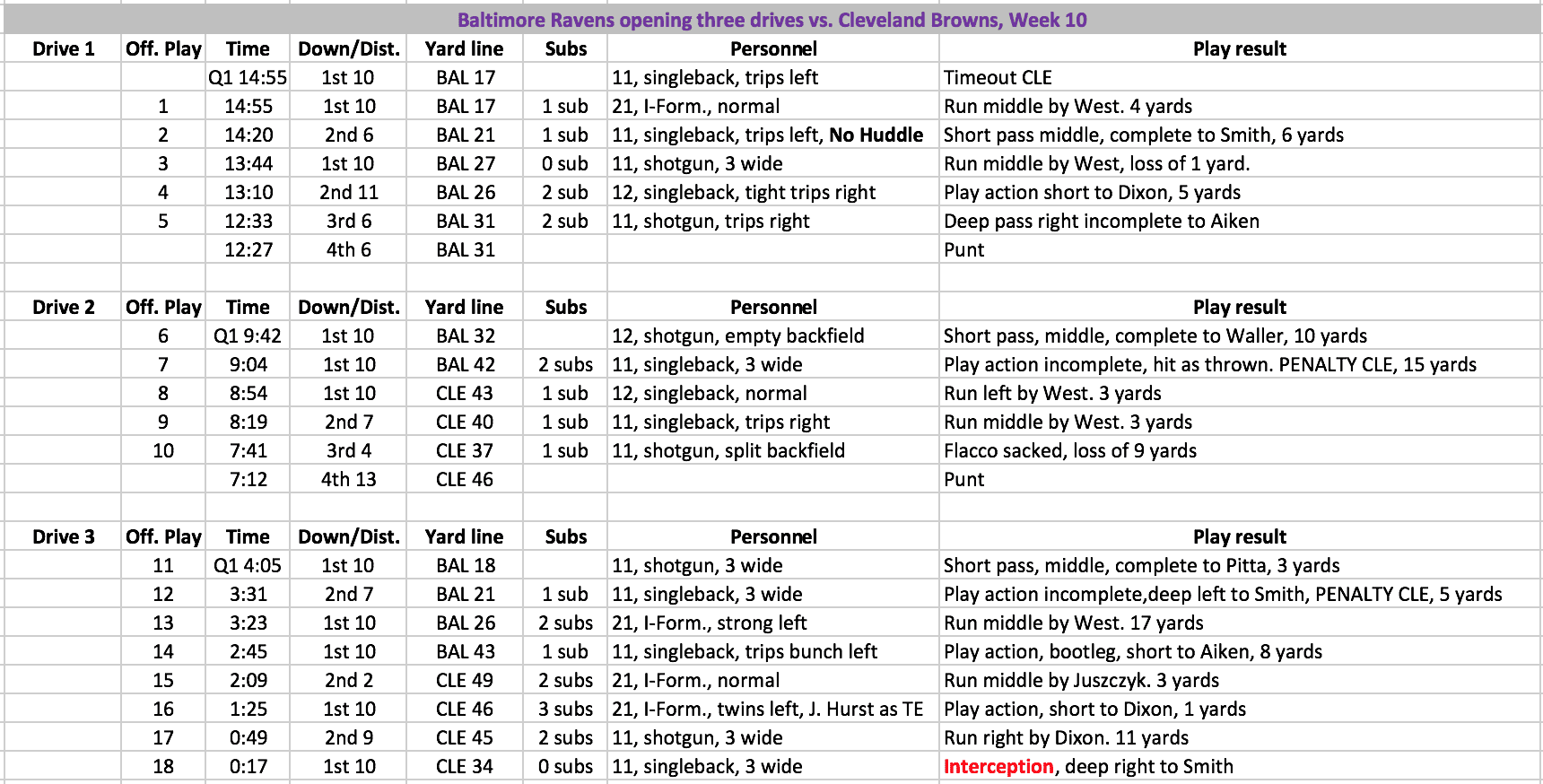Click the 'Timeout CLE' play result cell

pos(1240,77)
